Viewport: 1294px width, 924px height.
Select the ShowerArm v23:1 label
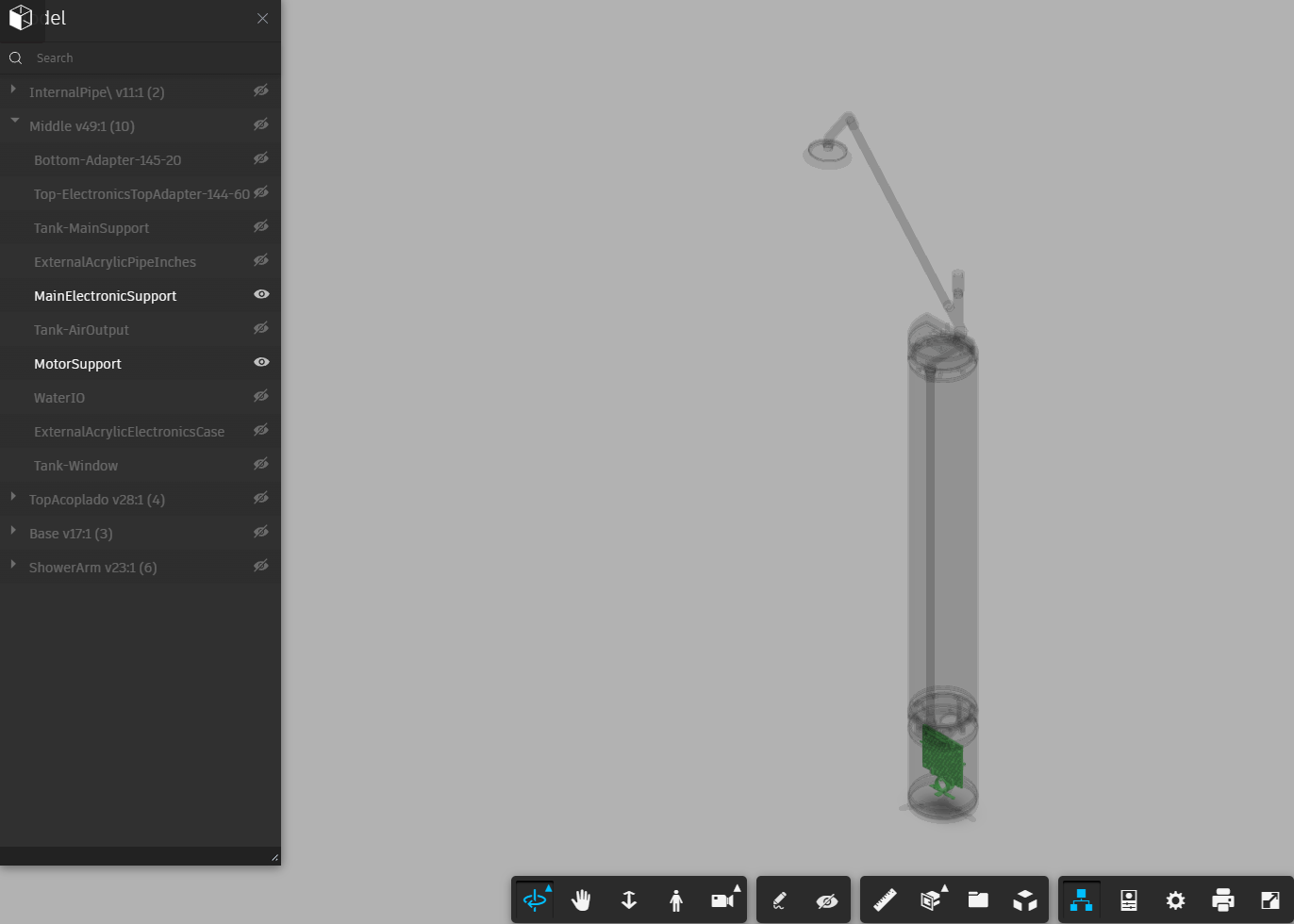click(92, 568)
